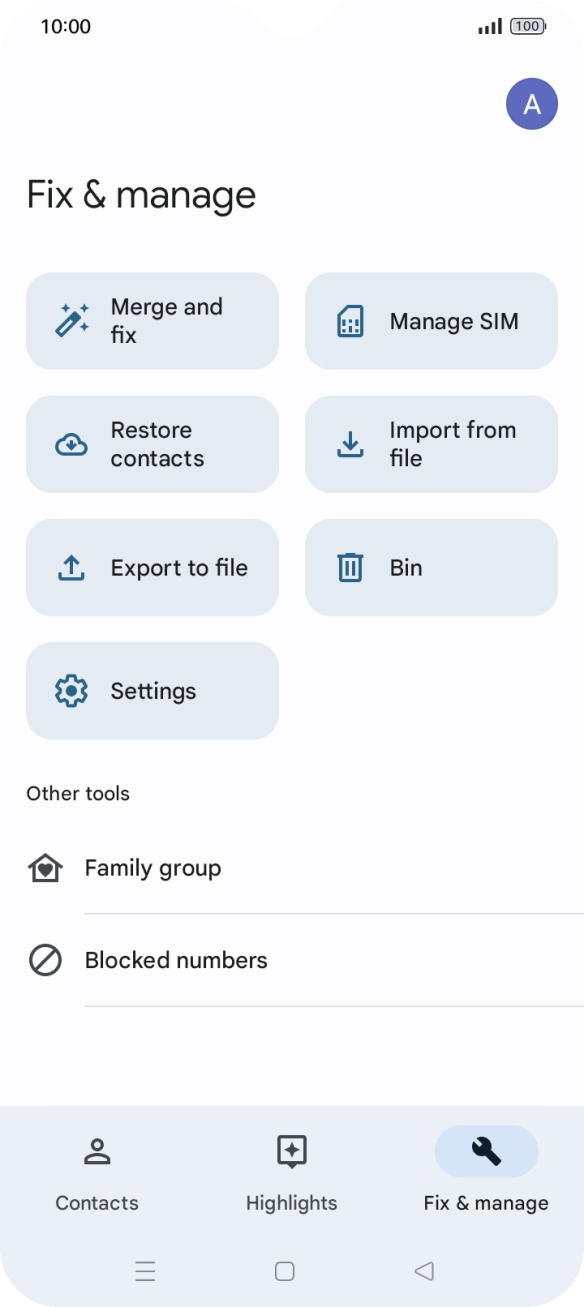Open Export to file option
This screenshot has width=584, height=1307.
click(152, 568)
